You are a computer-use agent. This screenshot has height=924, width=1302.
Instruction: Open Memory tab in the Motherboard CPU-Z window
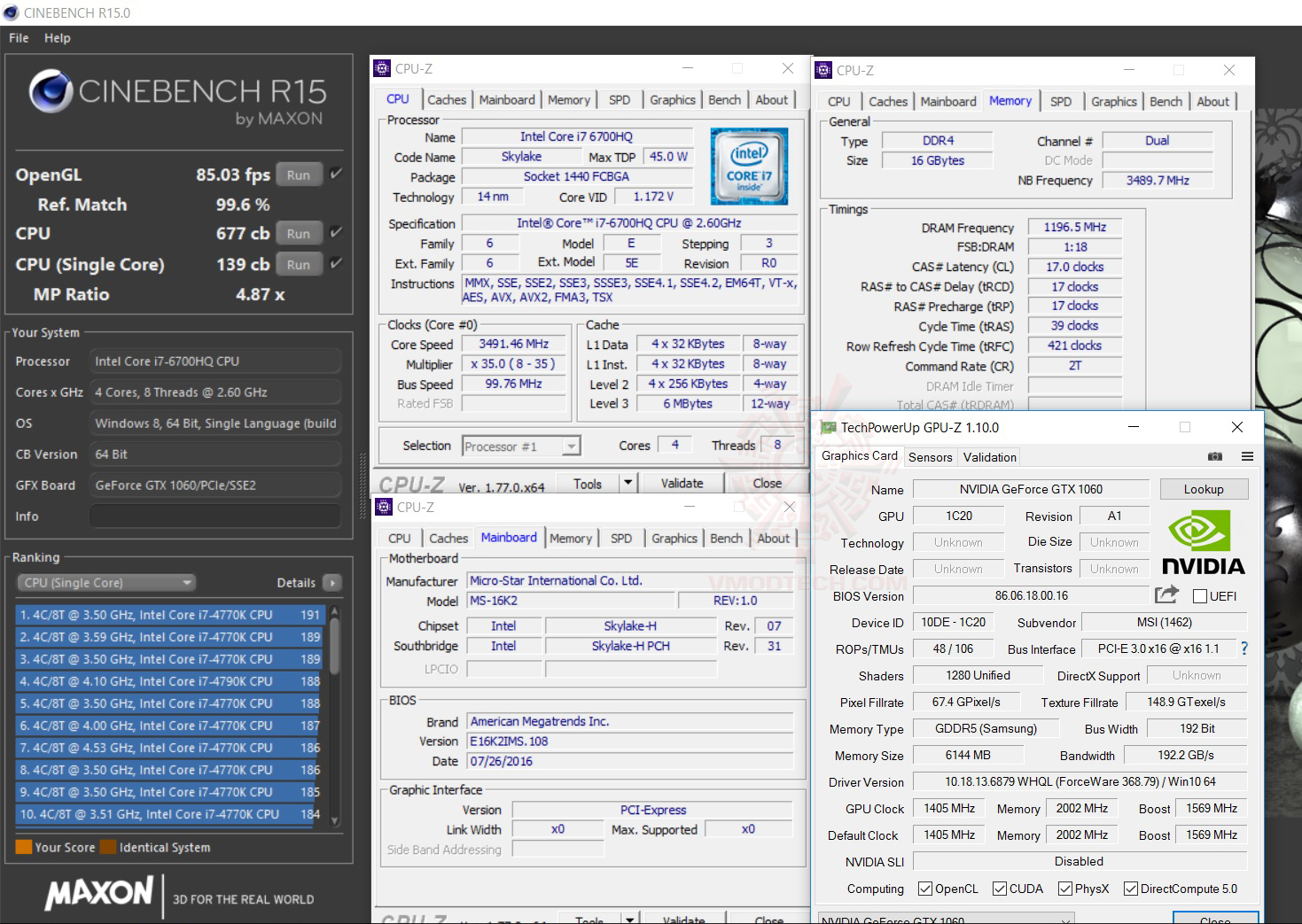[x=571, y=539]
